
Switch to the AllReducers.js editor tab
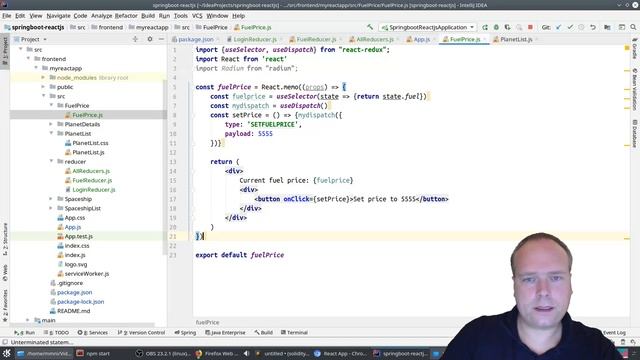[x=375, y=39]
